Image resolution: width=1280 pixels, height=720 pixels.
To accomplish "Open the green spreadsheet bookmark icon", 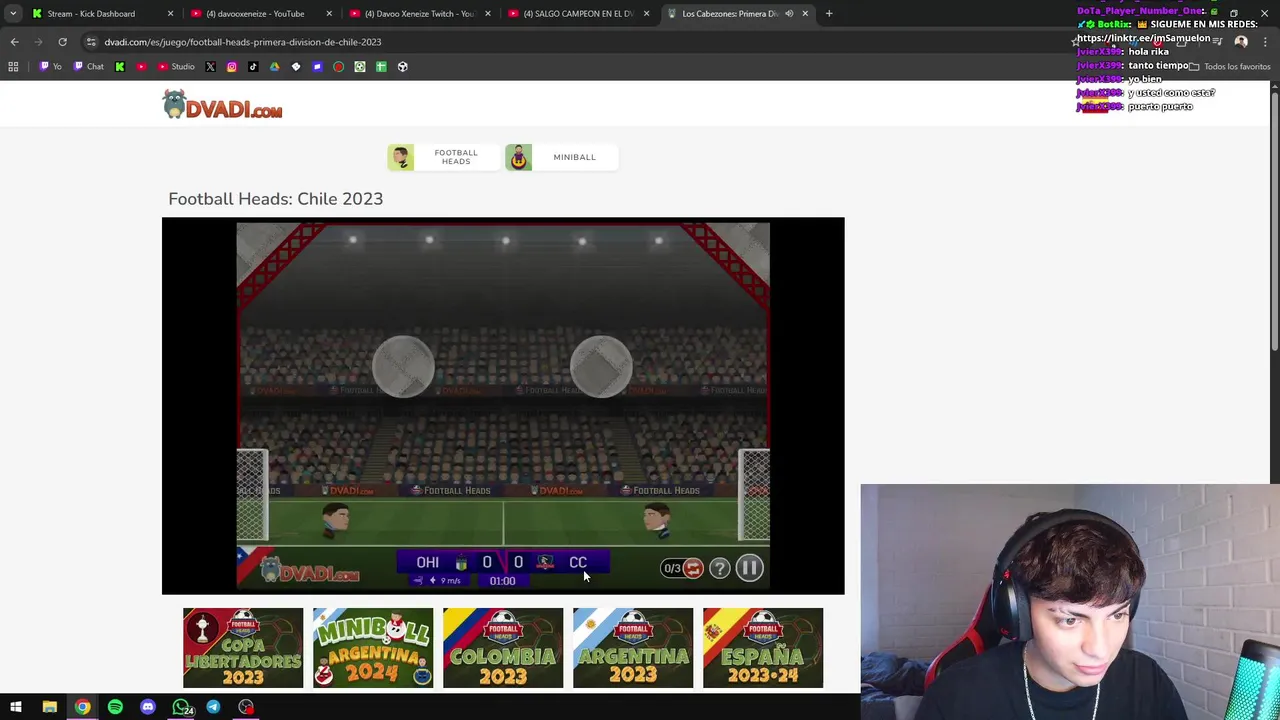I will pos(381,67).
